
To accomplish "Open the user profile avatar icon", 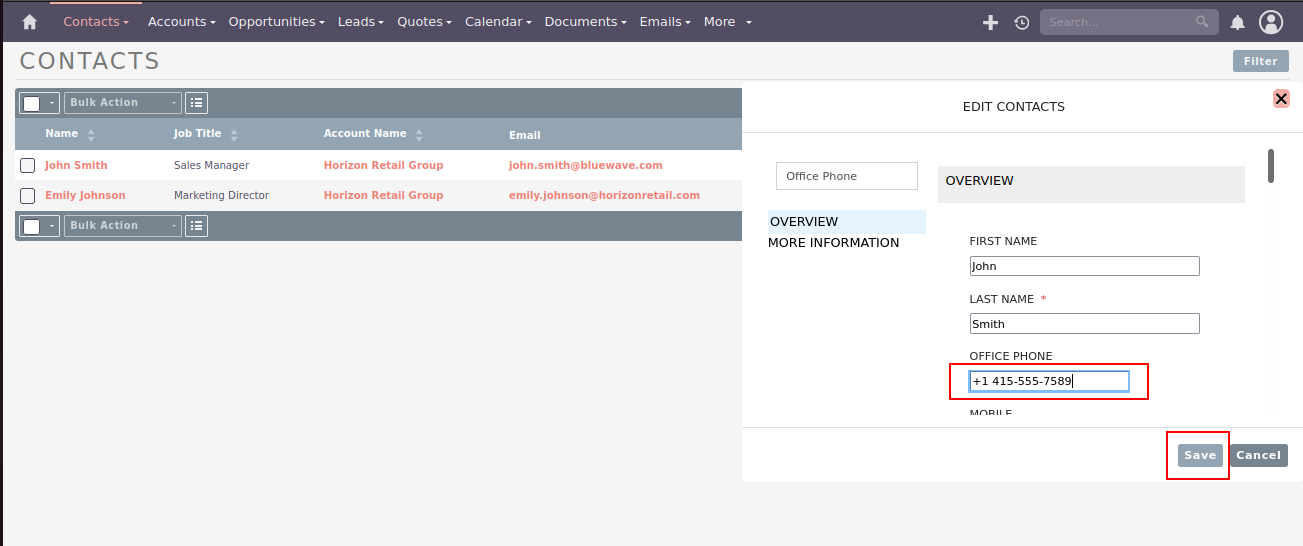I will click(1271, 22).
